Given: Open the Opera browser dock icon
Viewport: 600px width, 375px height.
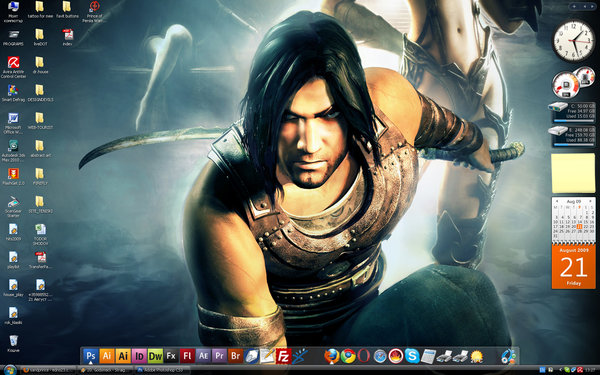Looking at the screenshot, I should click(364, 356).
